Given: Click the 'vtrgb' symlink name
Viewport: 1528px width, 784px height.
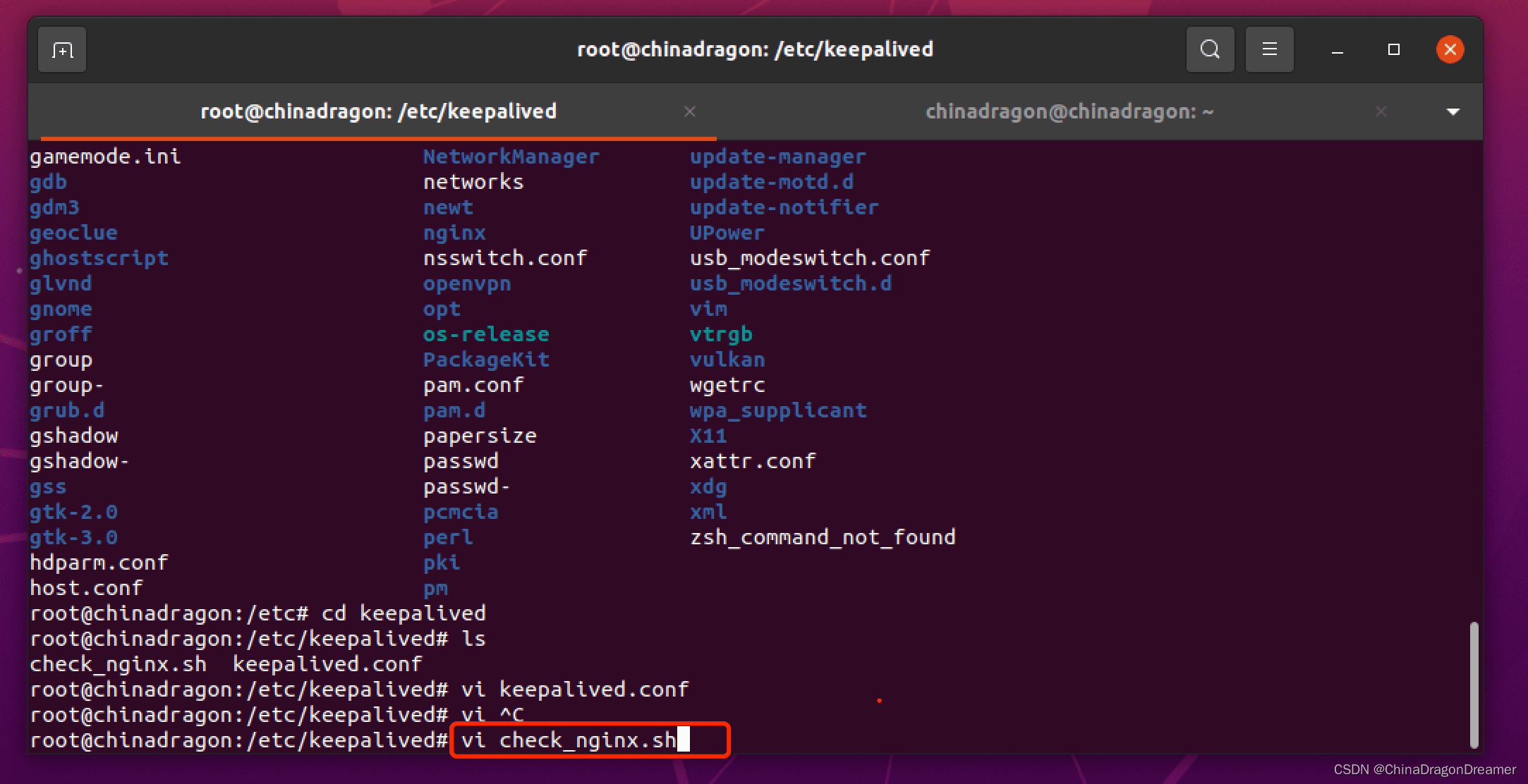Looking at the screenshot, I should (721, 334).
